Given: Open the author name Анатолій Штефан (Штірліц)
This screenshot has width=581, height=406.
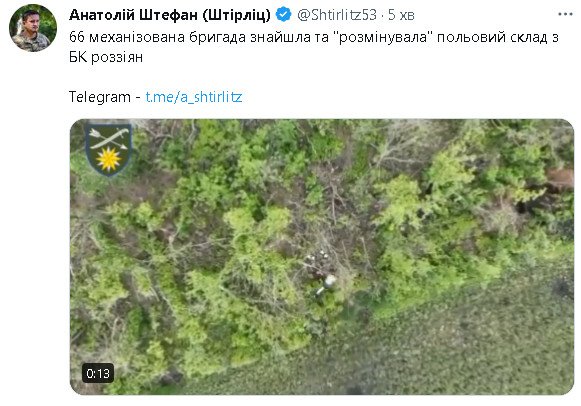Looking at the screenshot, I should tap(170, 15).
